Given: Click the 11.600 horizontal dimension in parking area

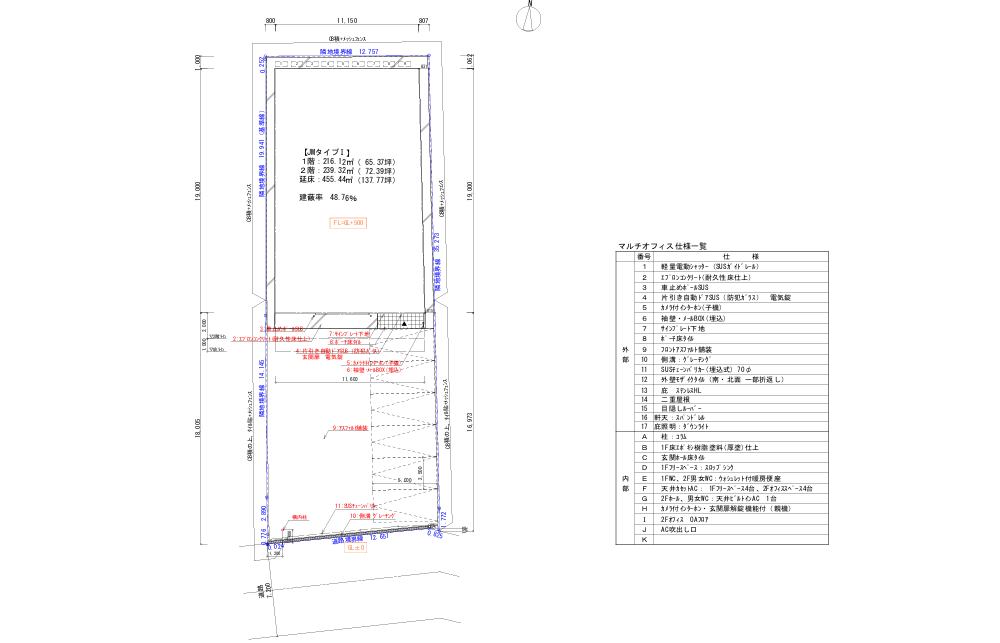Looking at the screenshot, I should (x=349, y=380).
